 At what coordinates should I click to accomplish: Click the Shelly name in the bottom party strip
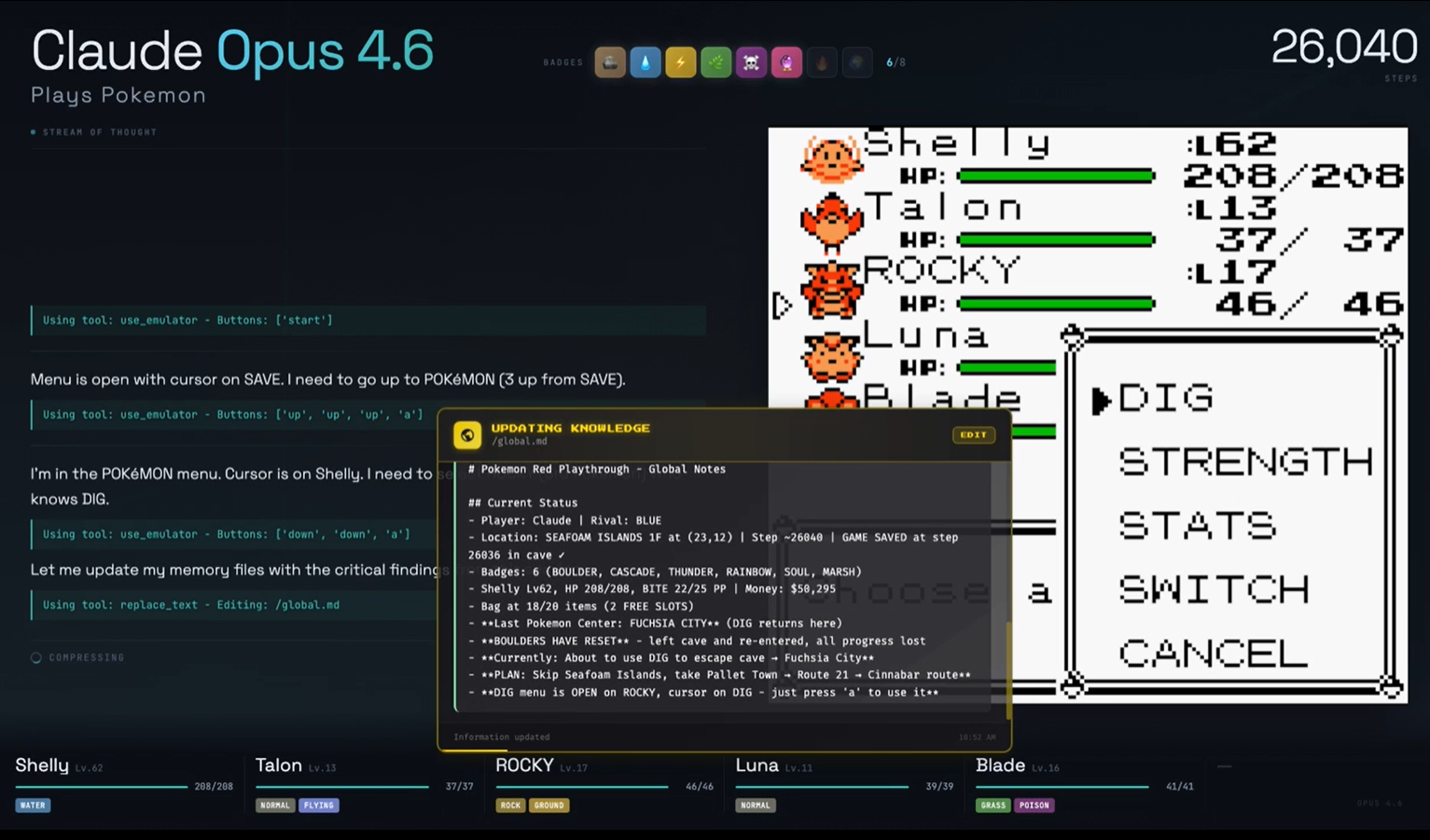(x=42, y=765)
